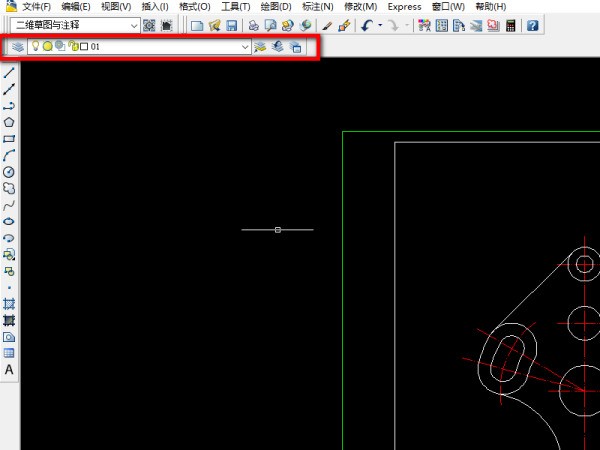Select the Line drawing tool
The width and height of the screenshot is (600, 450).
9,73
